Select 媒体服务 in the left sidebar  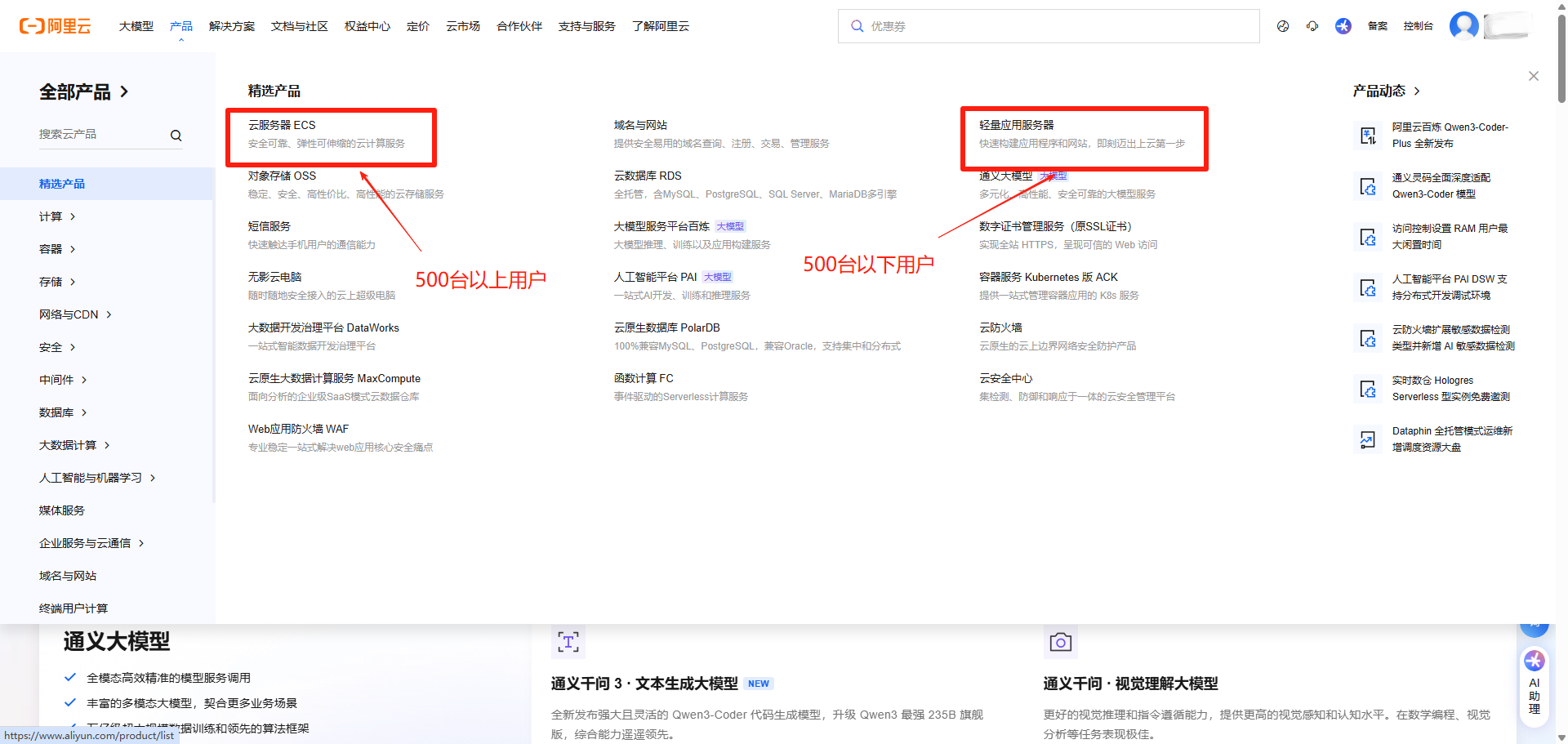point(62,510)
